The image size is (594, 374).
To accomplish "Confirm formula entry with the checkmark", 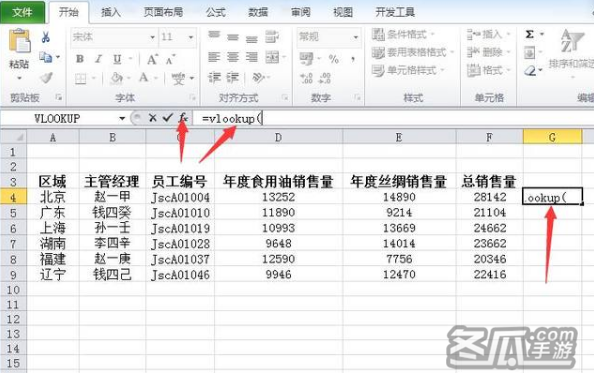I will point(168,118).
